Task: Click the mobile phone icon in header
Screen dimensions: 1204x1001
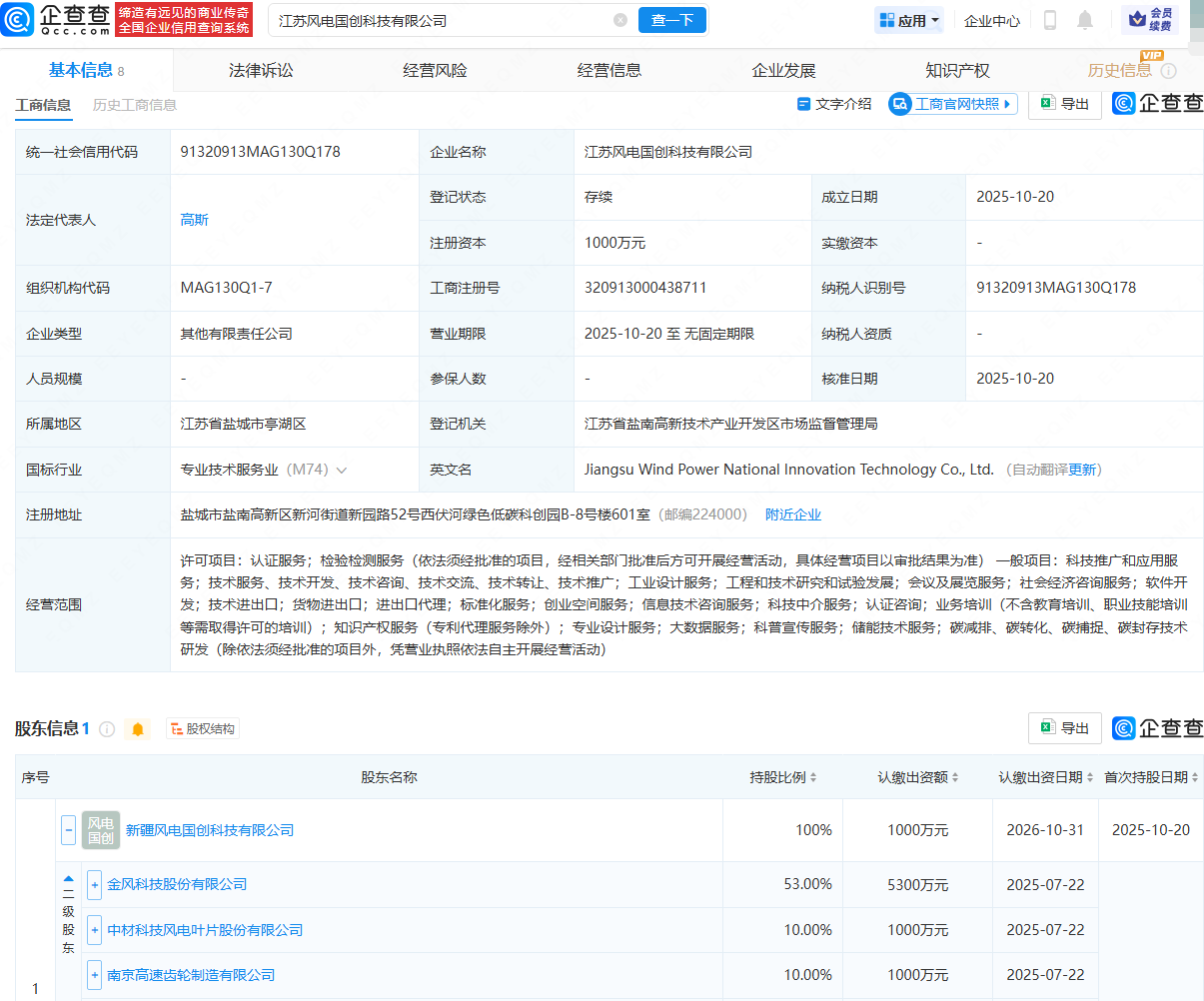Action: pos(1050,20)
